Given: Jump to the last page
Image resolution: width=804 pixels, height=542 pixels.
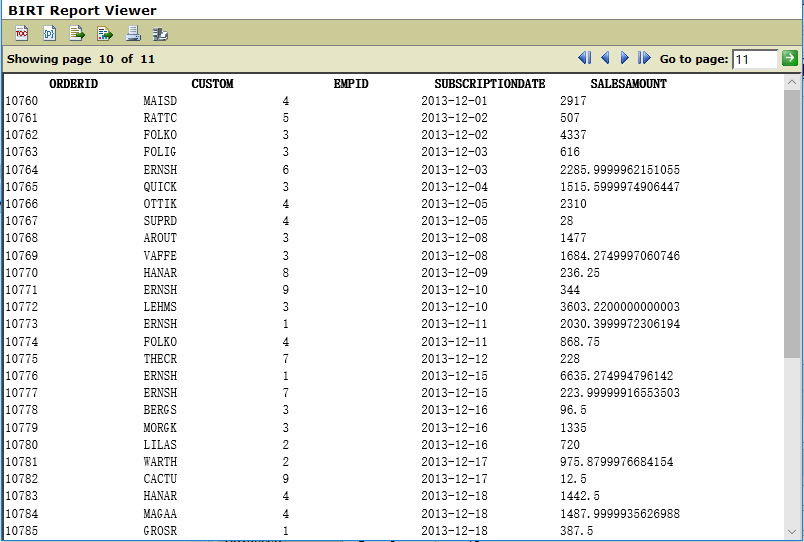Looking at the screenshot, I should (x=644, y=59).
